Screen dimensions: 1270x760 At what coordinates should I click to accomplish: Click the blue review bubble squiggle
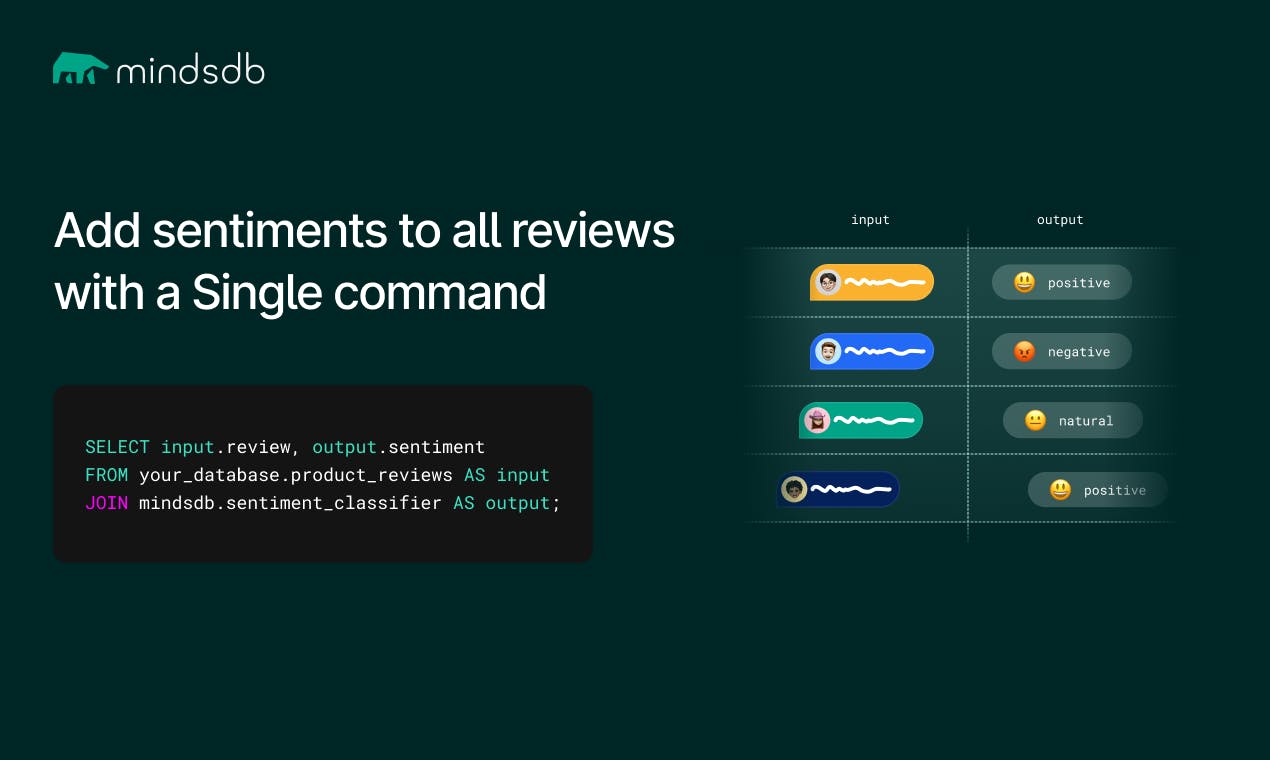pos(884,352)
